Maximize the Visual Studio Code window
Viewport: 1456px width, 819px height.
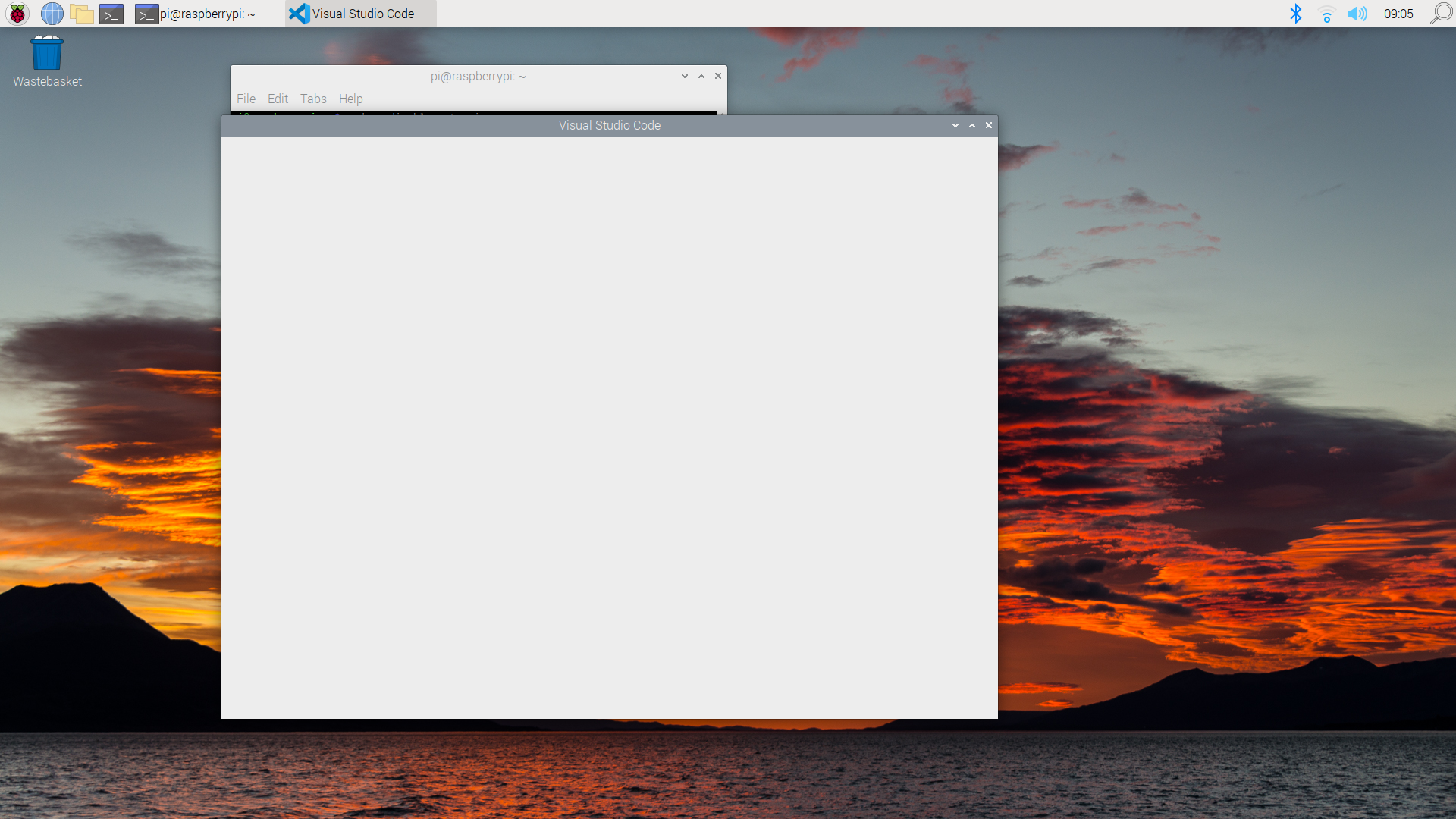972,125
